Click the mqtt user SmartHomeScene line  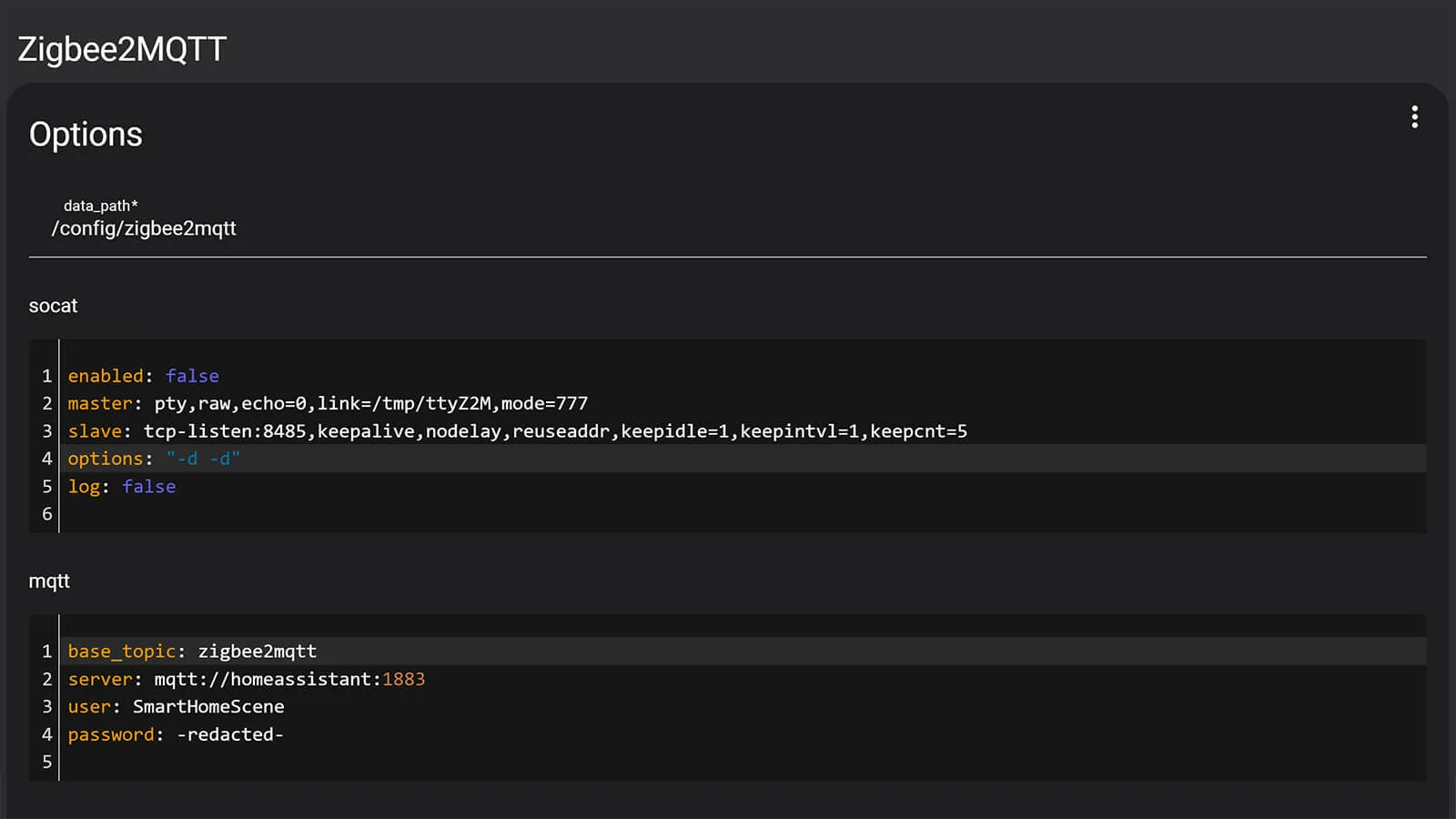point(176,707)
